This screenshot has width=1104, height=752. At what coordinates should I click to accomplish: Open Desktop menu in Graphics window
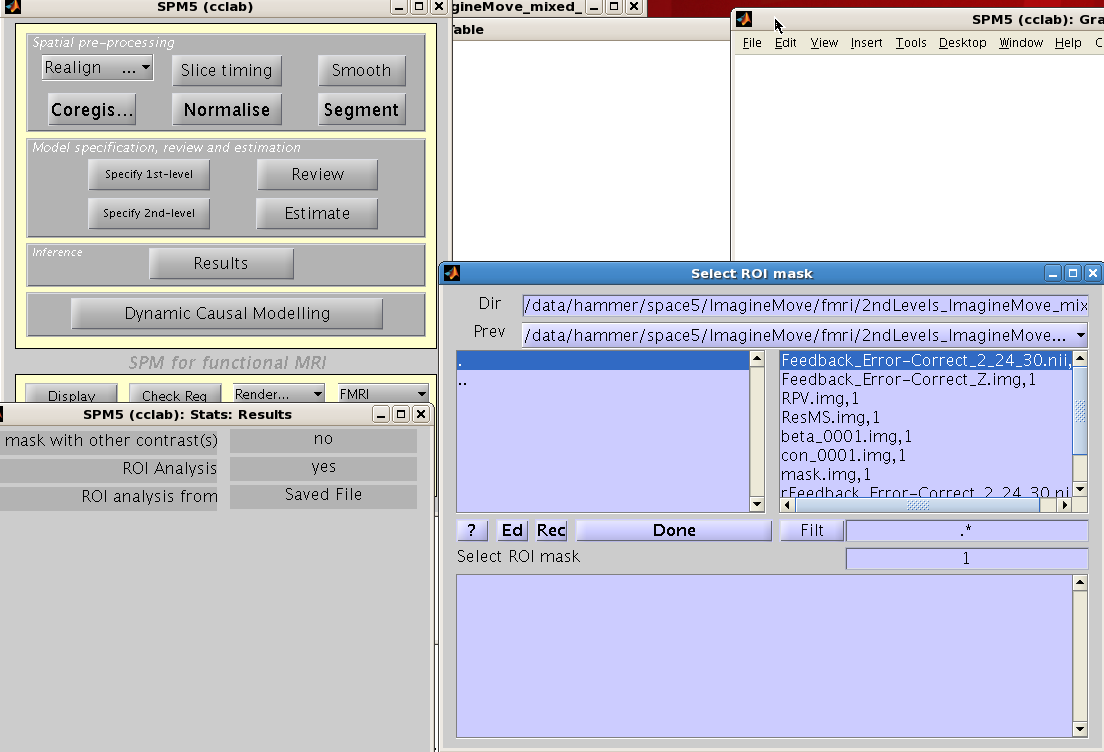962,43
